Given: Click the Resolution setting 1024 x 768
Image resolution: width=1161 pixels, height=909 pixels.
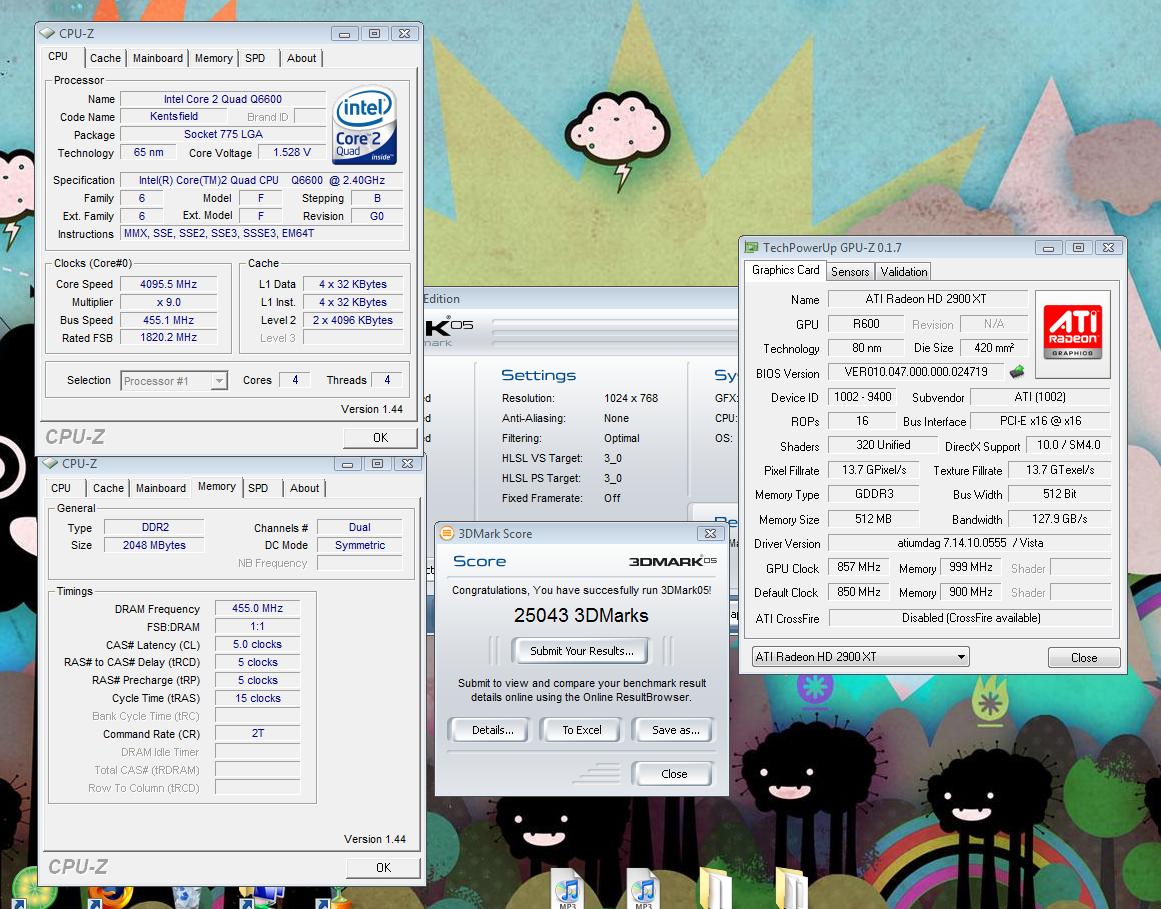Looking at the screenshot, I should [x=631, y=398].
